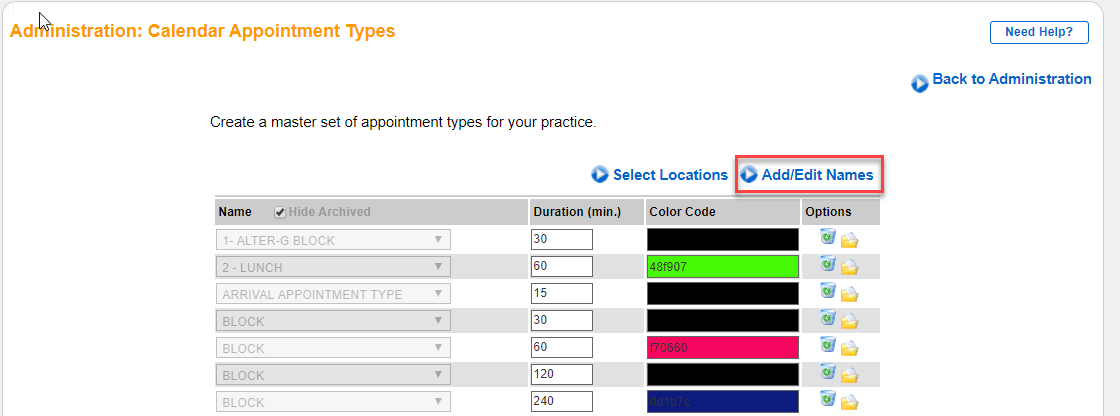Open the 1- ALTER-G BLOCK name dropdown

(333, 240)
